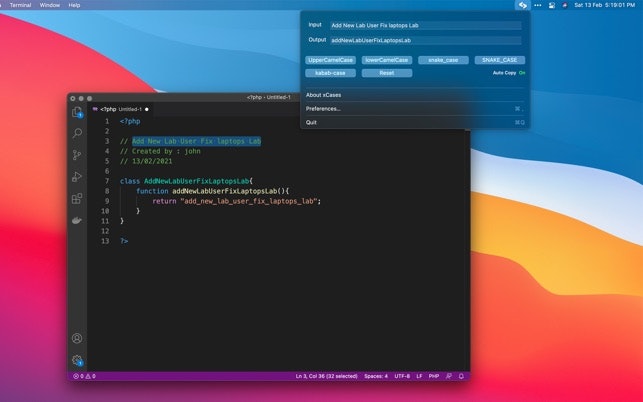Toggle Auto Copy On switch

[x=522, y=73]
